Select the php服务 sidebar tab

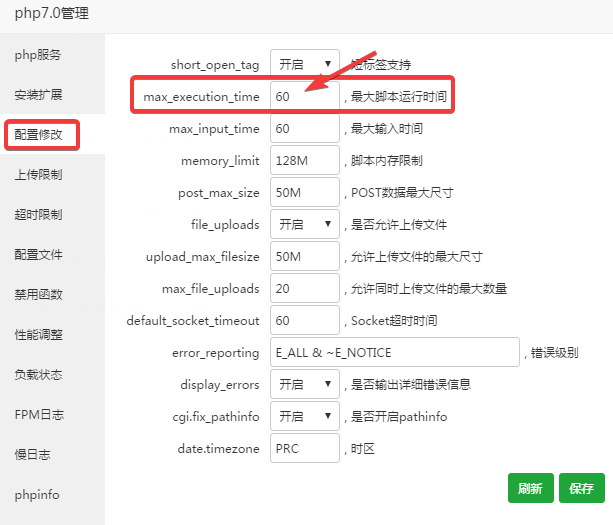[x=38, y=55]
